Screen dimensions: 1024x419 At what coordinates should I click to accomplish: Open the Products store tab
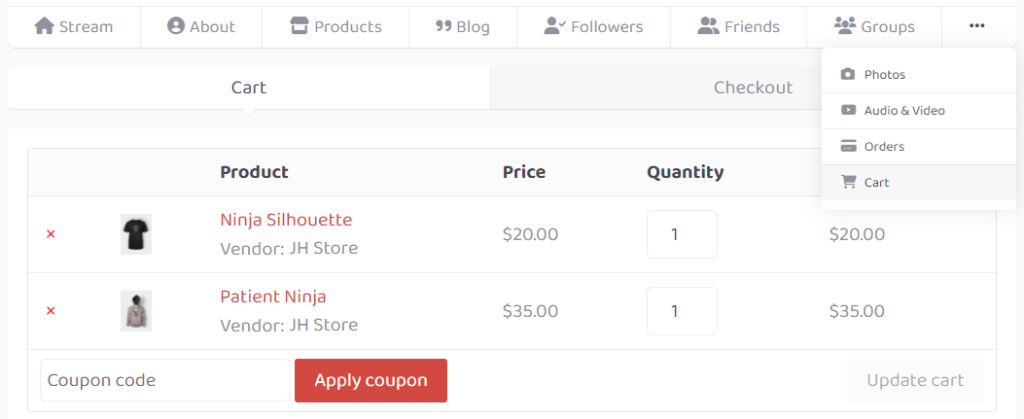click(x=336, y=27)
